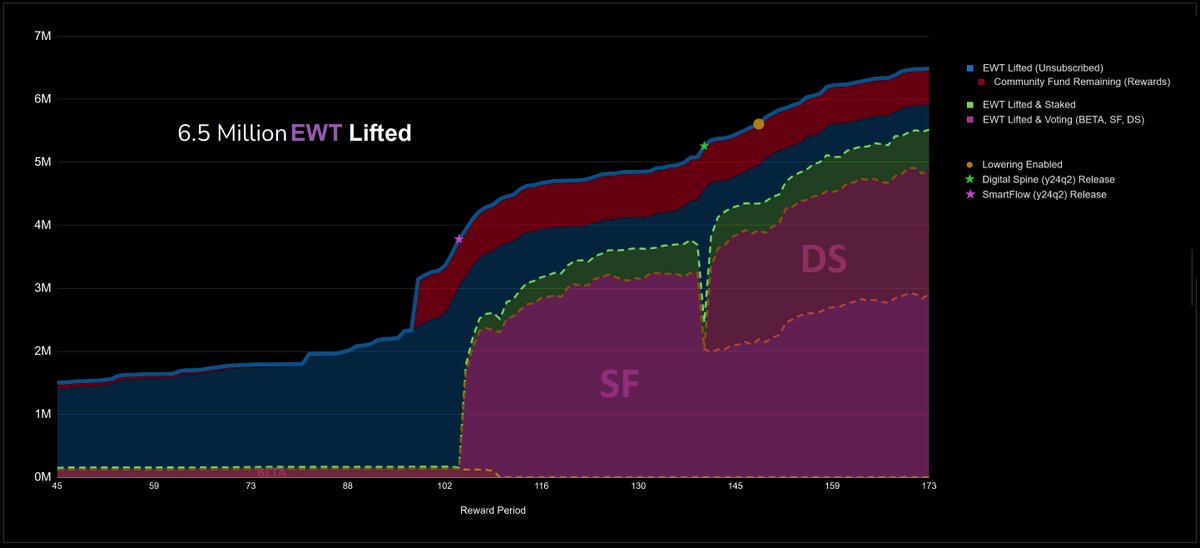Viewport: 1200px width, 548px height.
Task: Click the '6.5 Million EWT Lifted' chart title
Action: [x=294, y=133]
